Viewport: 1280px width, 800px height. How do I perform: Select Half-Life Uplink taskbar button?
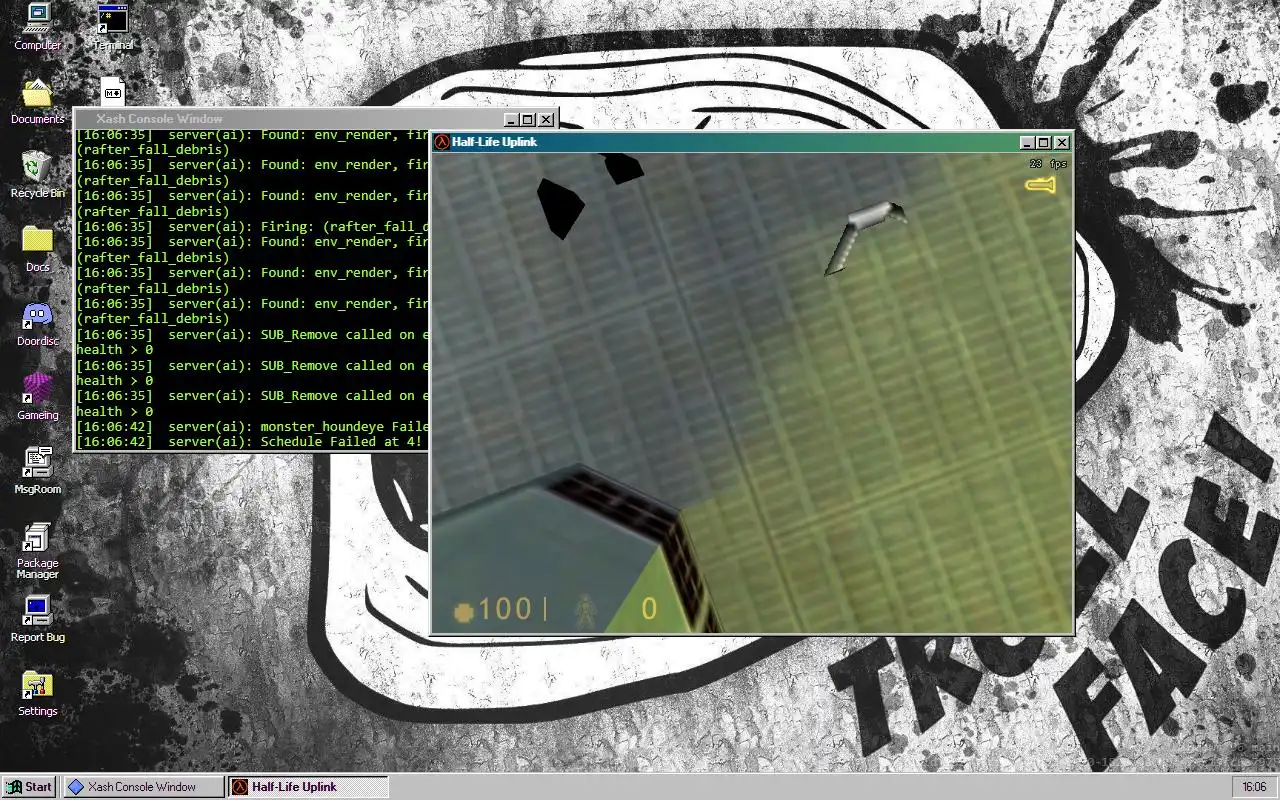[307, 787]
